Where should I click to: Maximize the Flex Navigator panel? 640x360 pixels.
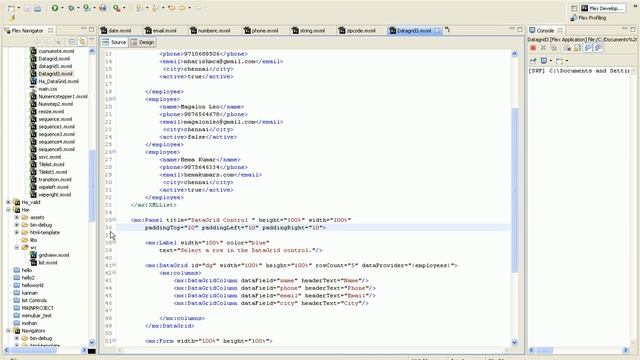click(x=91, y=29)
